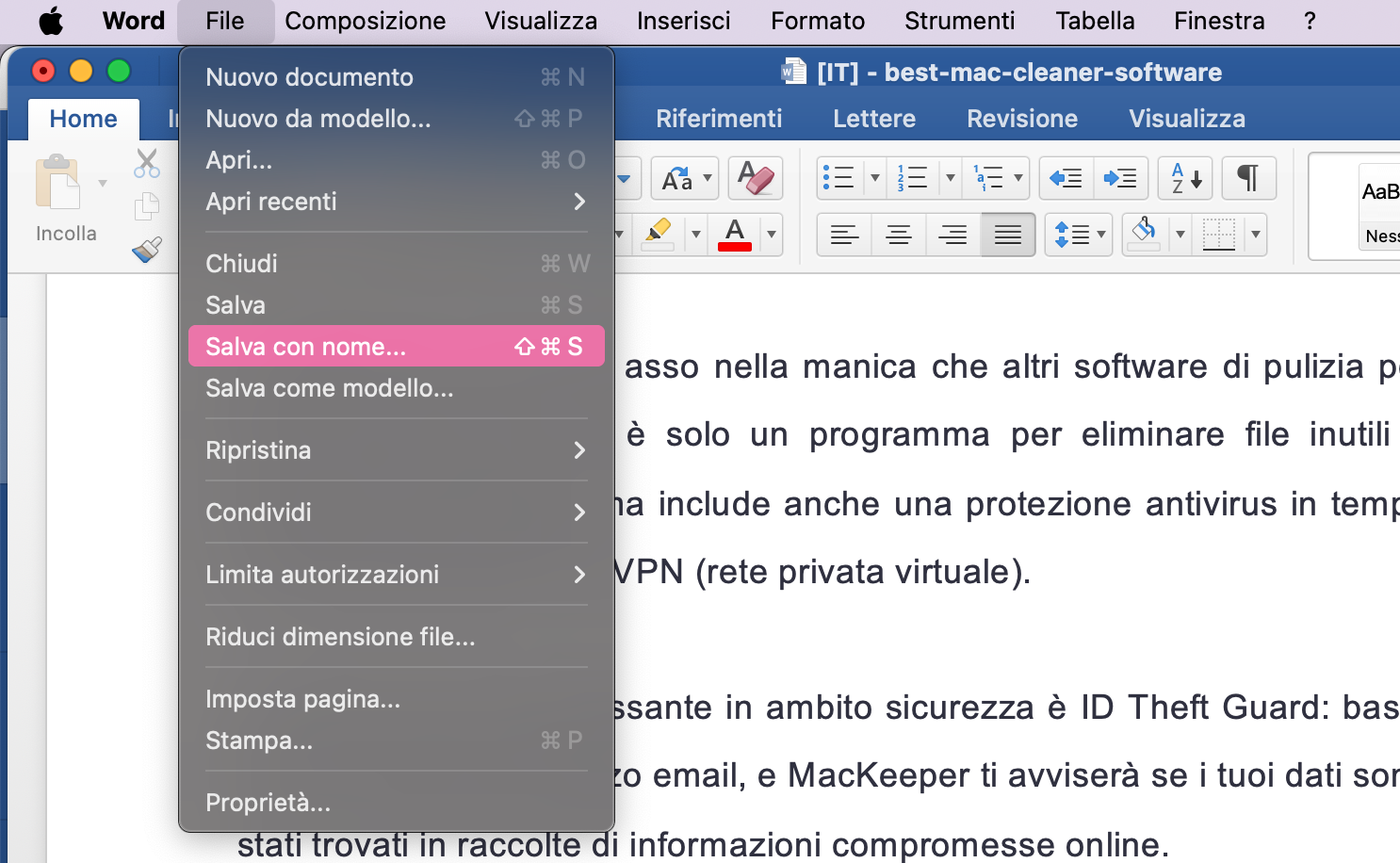1400x863 pixels.
Task: Click the Sort A-Z icon
Action: (x=1185, y=178)
